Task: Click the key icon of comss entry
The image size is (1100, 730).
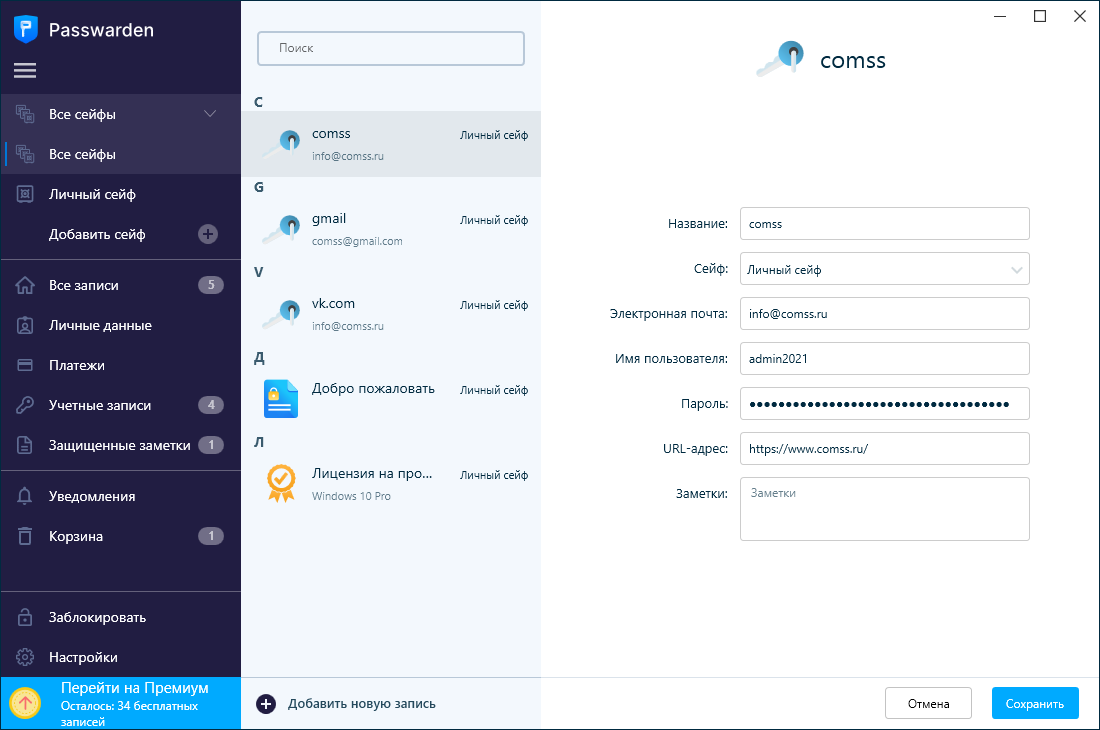Action: tap(281, 144)
